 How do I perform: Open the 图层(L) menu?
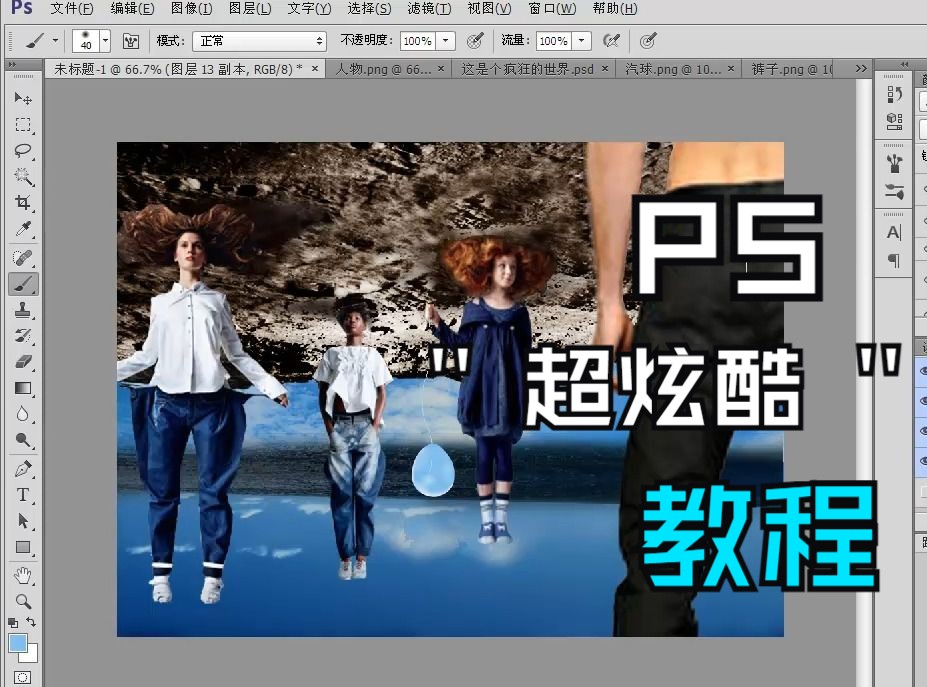(249, 9)
